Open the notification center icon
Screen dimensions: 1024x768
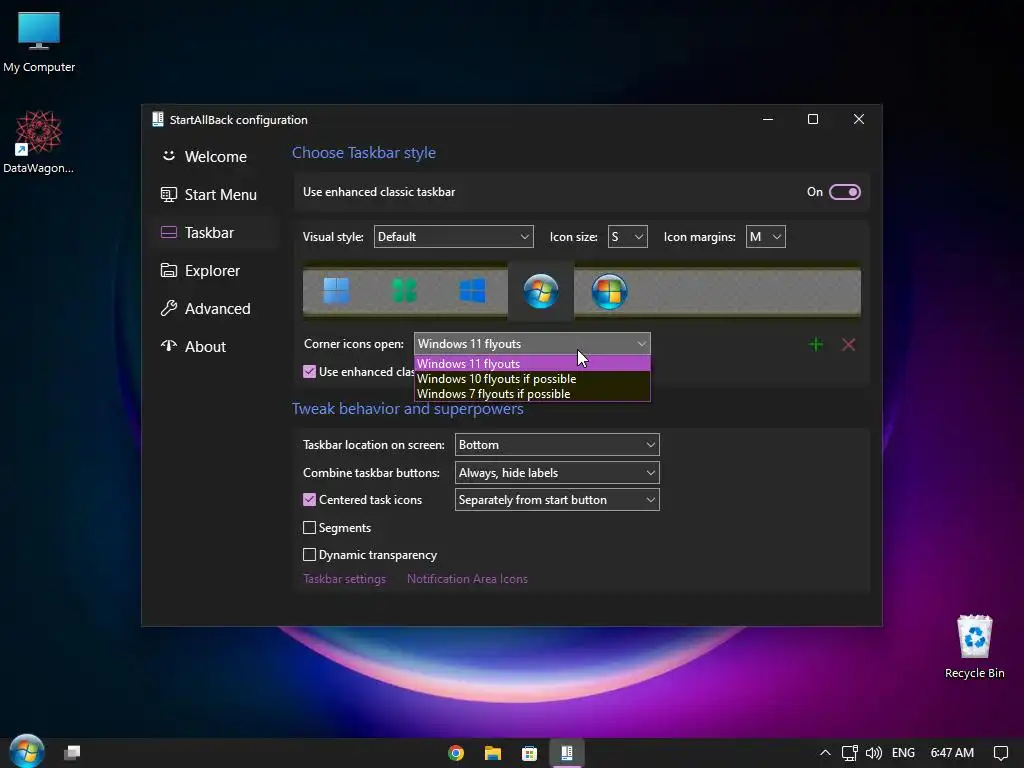tap(1000, 753)
